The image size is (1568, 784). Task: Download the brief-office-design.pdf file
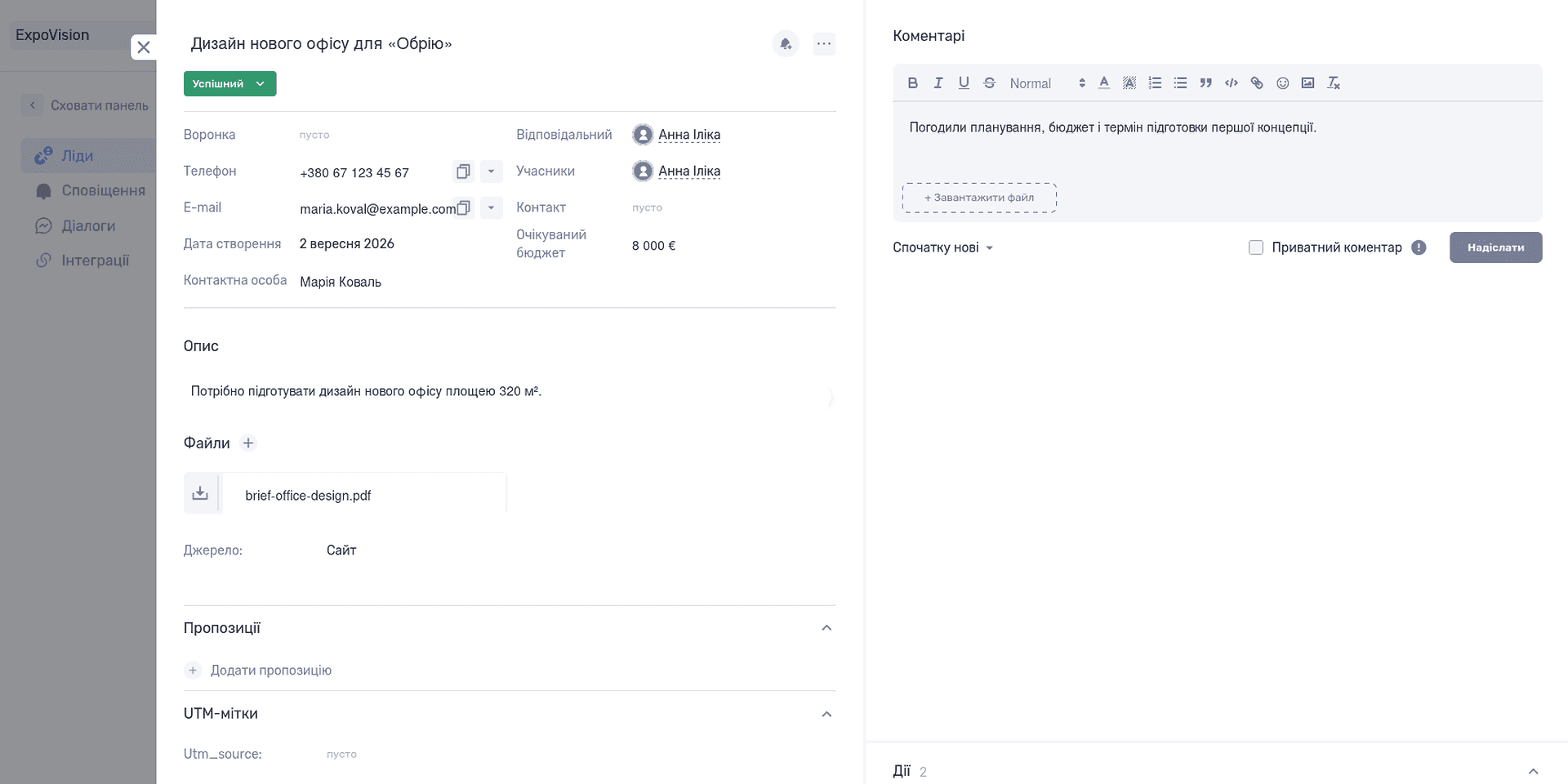tap(200, 493)
